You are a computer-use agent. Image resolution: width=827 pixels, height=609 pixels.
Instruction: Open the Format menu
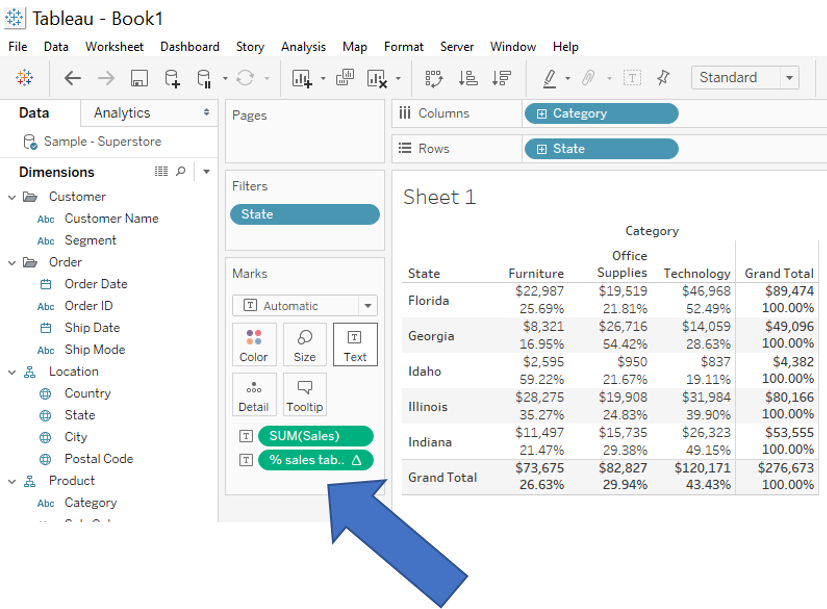pos(403,46)
